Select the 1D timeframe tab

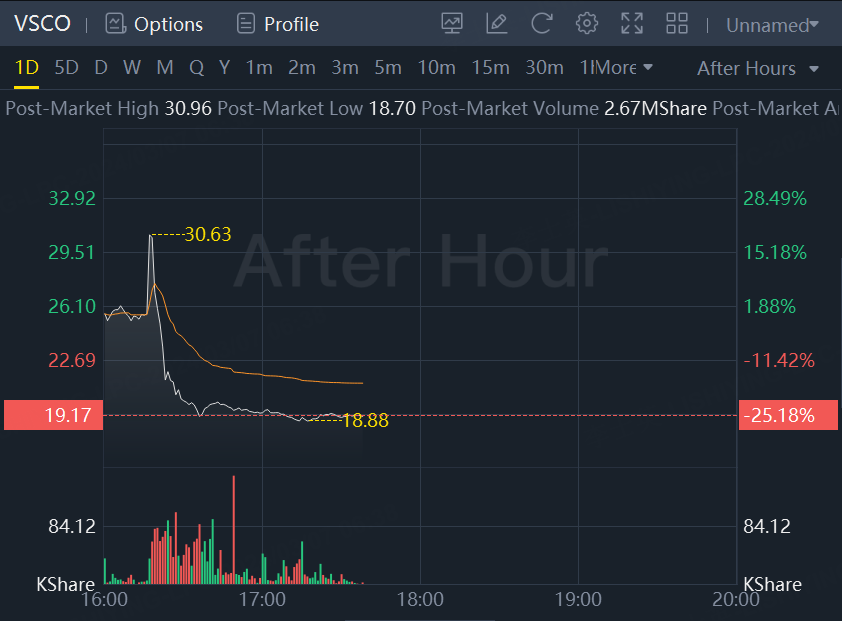[26, 67]
